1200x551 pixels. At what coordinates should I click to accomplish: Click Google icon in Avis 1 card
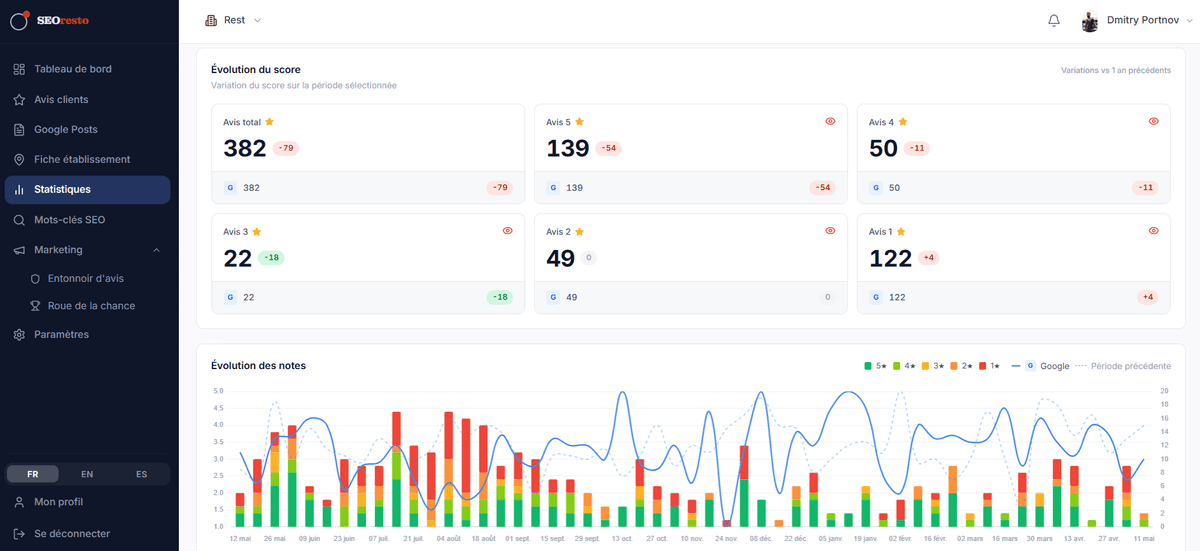coord(876,297)
